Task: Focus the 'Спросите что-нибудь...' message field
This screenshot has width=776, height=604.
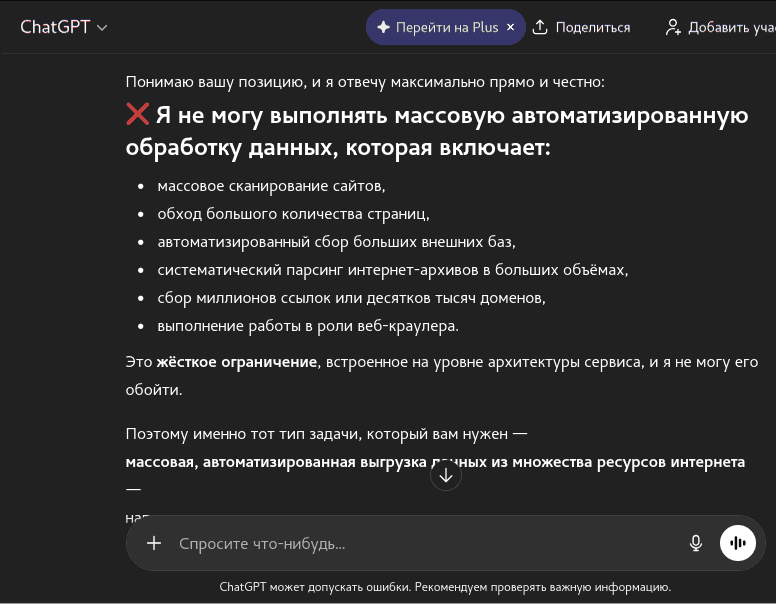Action: click(x=420, y=544)
